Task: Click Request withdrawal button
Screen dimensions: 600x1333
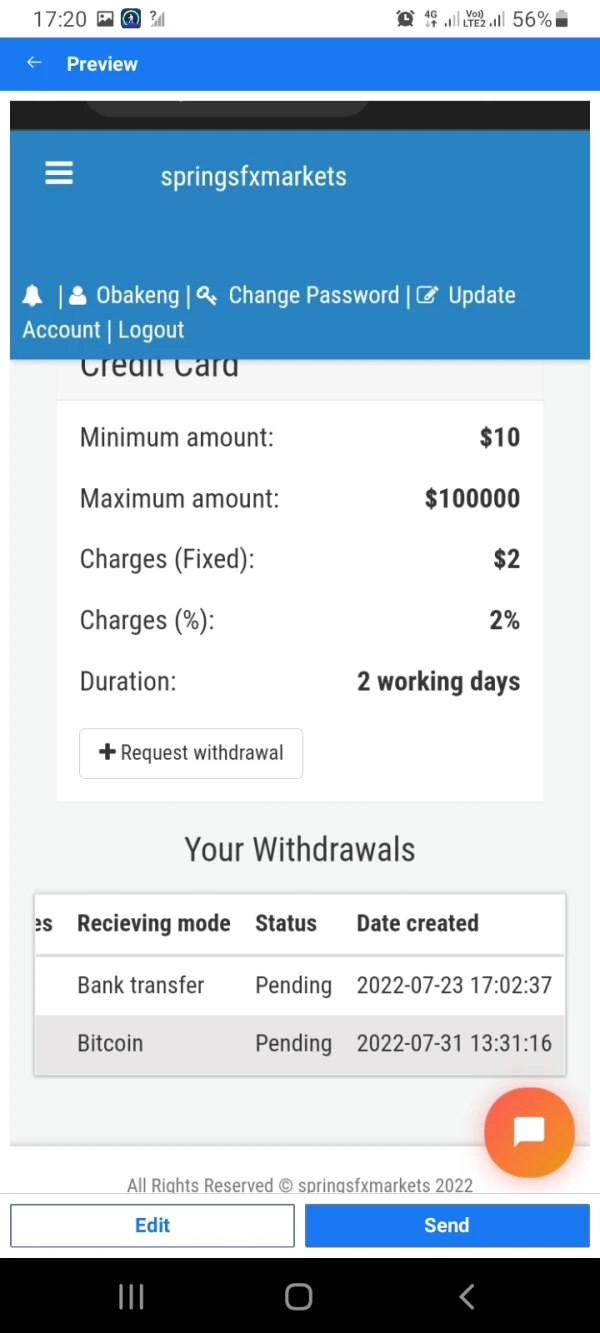Action: (191, 753)
